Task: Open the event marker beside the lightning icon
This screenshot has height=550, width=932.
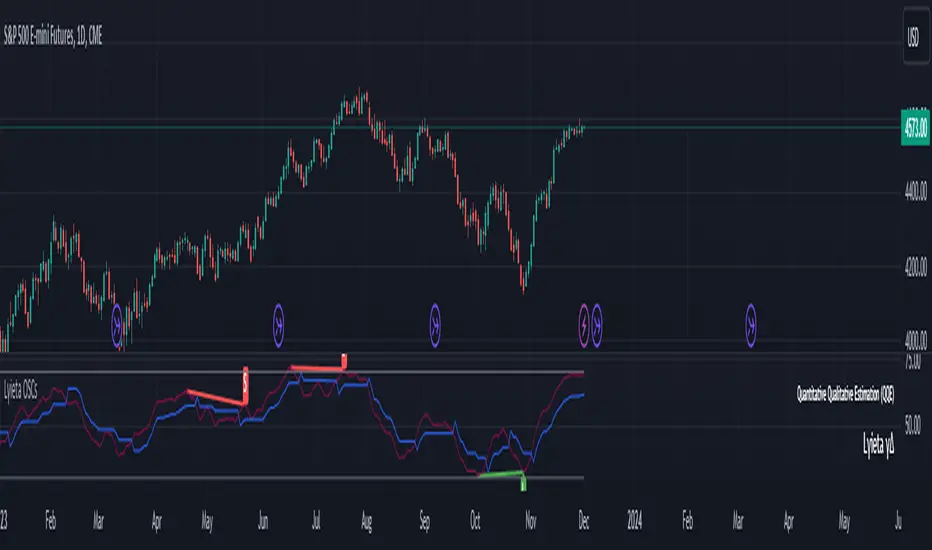Action: pyautogui.click(x=597, y=325)
